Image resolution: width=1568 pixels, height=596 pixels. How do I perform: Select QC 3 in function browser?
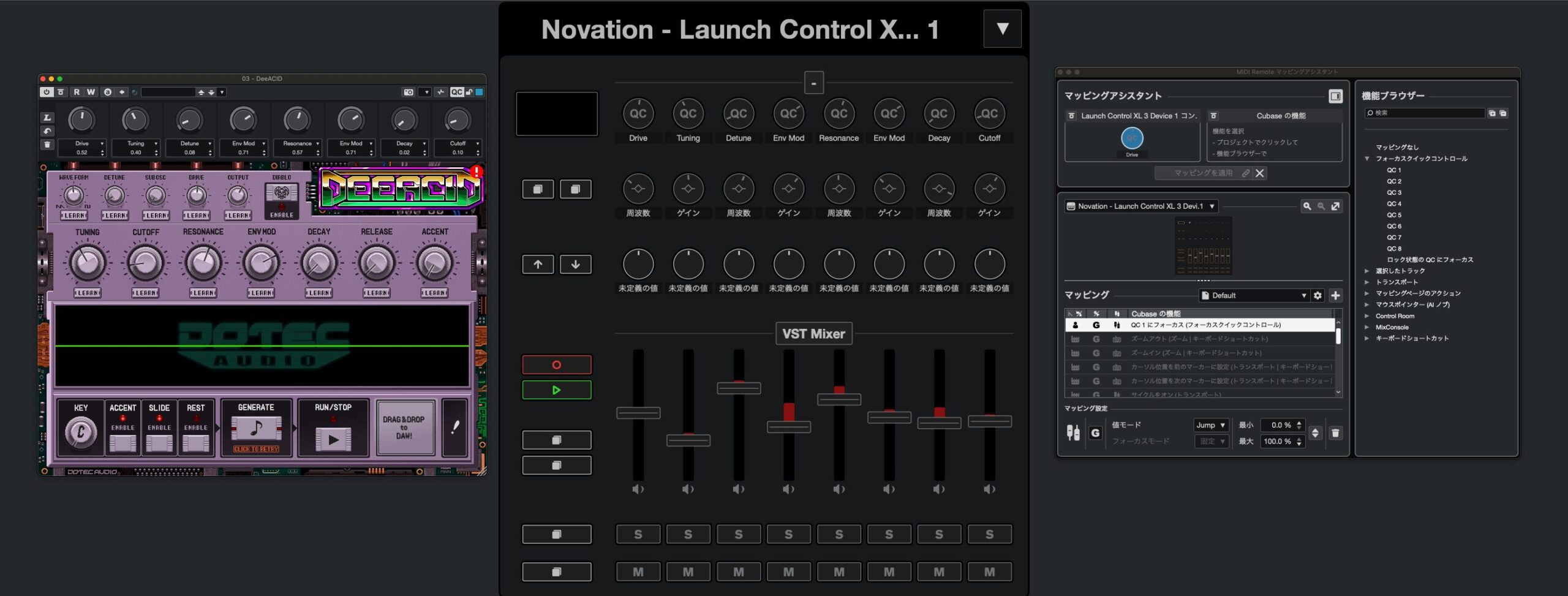(1394, 192)
